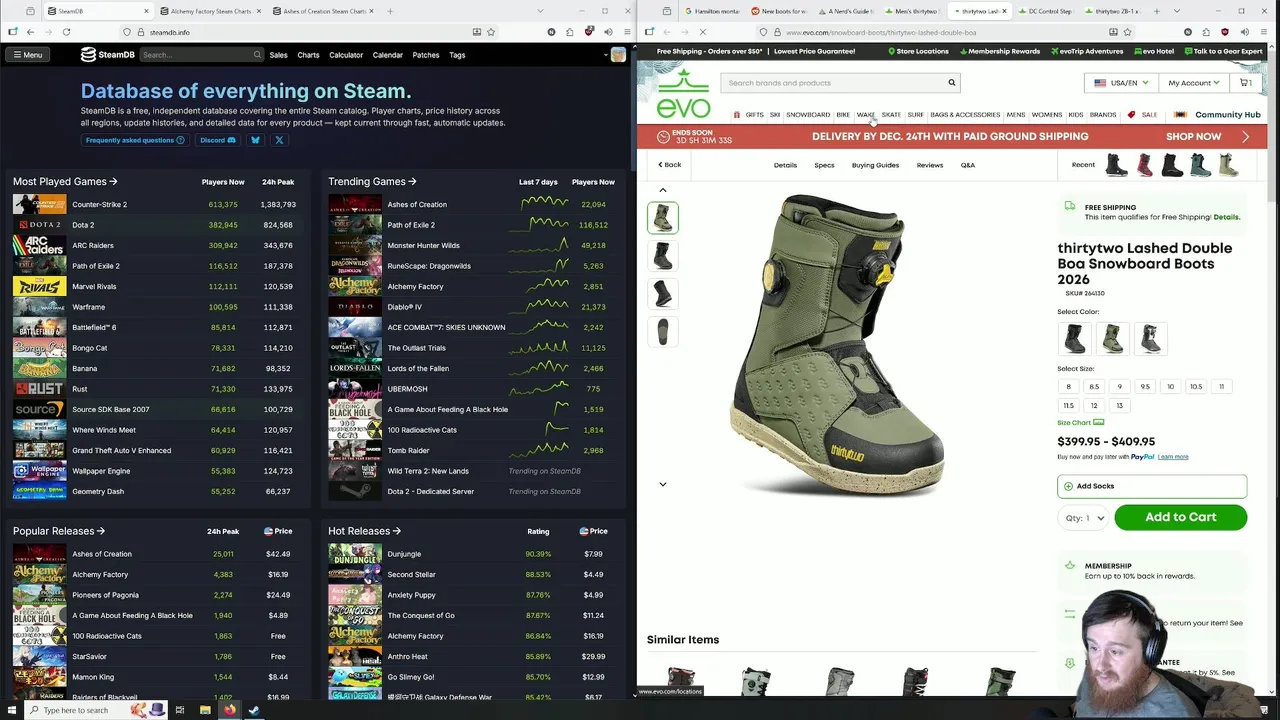Open the SteamDB Twitter bird link
The height and width of the screenshot is (720, 1280).
(x=255, y=140)
